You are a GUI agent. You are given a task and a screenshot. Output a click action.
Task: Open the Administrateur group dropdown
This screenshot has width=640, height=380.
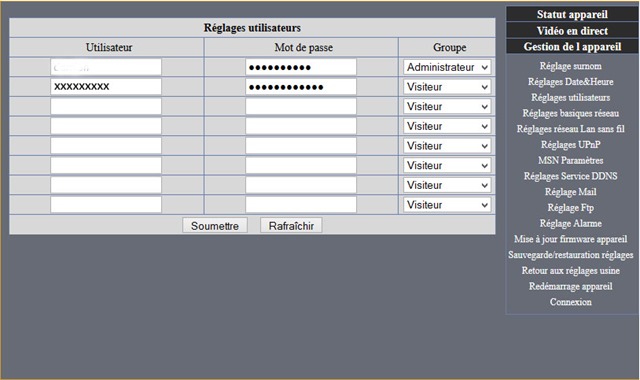pyautogui.click(x=447, y=67)
